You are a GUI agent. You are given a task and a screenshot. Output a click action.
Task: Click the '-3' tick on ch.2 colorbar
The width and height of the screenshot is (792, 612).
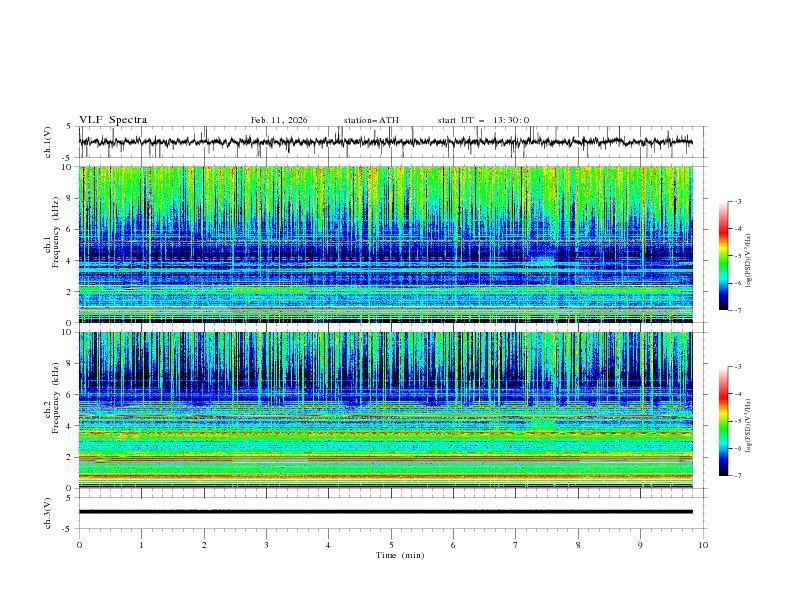[x=737, y=367]
